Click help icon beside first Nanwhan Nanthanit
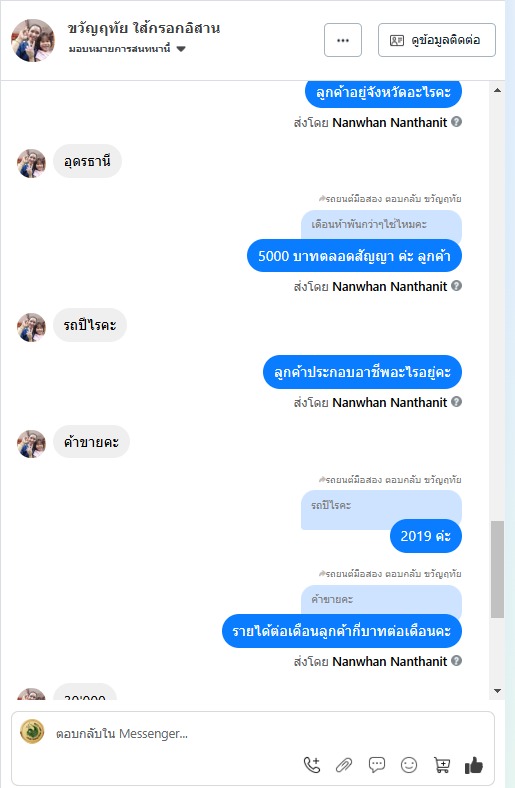Screen dimensions: 515x788 [456, 122]
